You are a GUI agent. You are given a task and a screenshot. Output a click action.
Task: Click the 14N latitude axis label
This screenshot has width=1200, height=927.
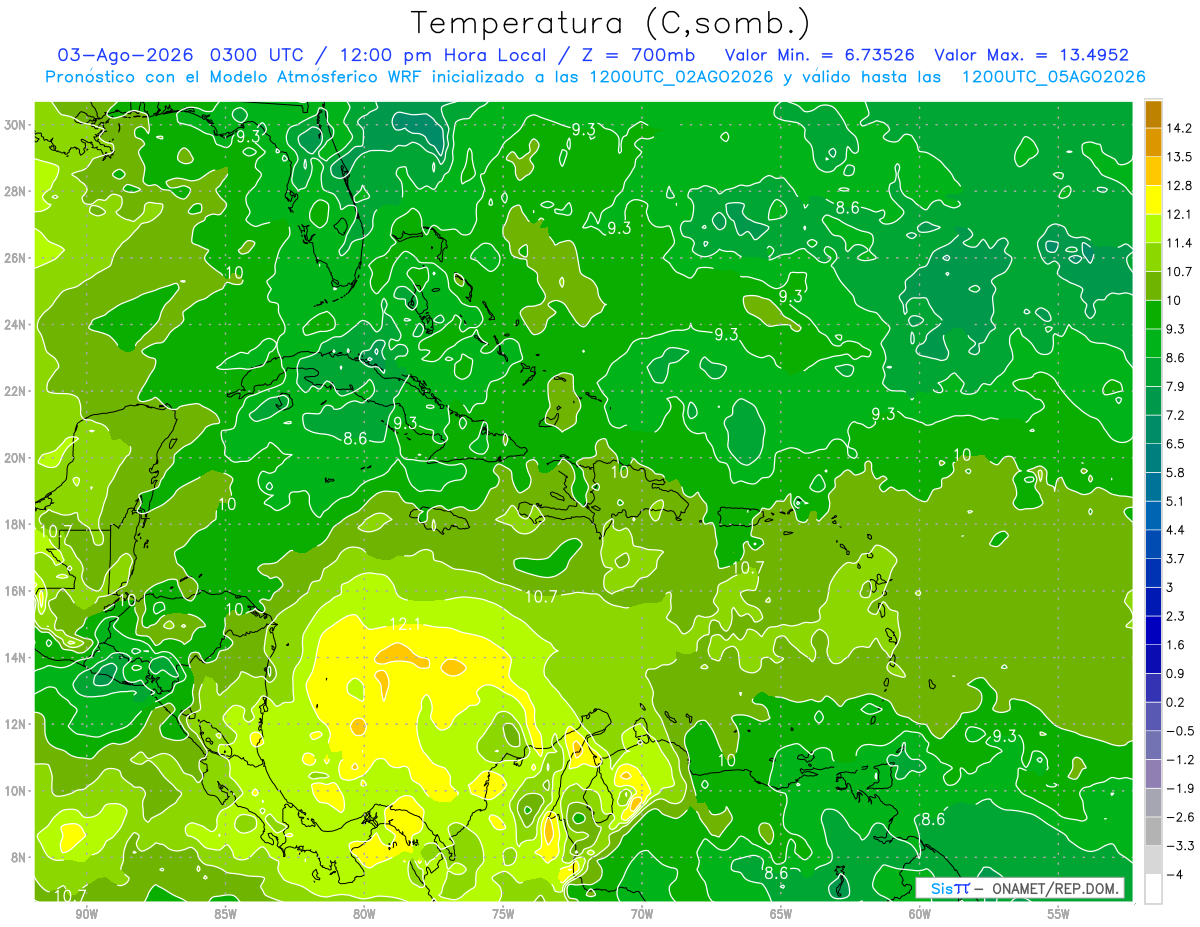click(x=17, y=658)
